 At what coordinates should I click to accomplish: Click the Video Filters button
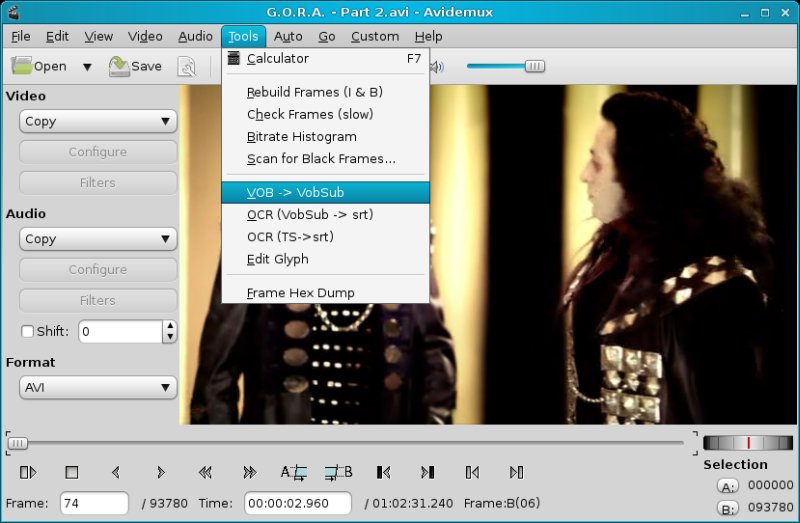pyautogui.click(x=98, y=183)
